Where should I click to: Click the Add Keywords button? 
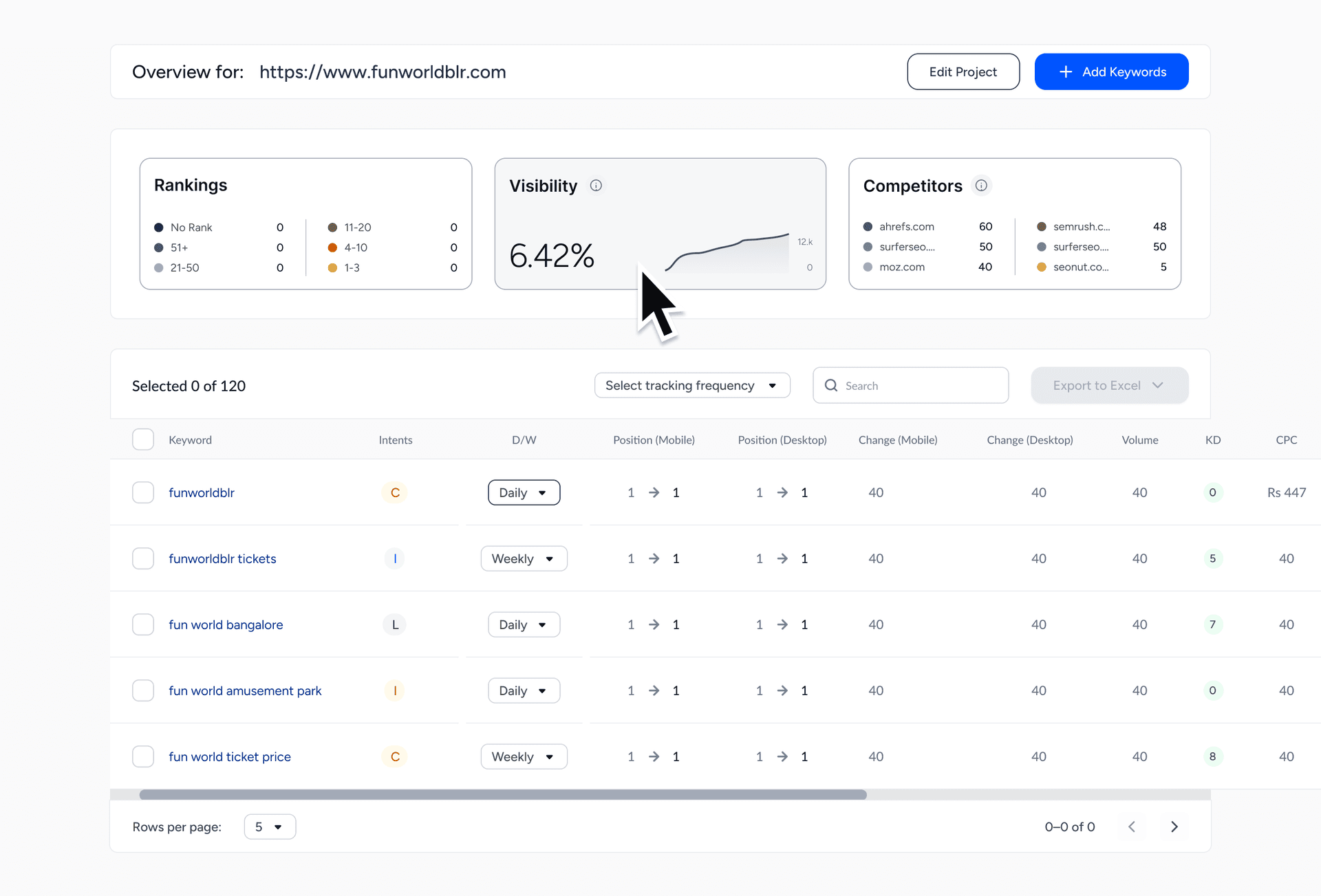pyautogui.click(x=1111, y=72)
